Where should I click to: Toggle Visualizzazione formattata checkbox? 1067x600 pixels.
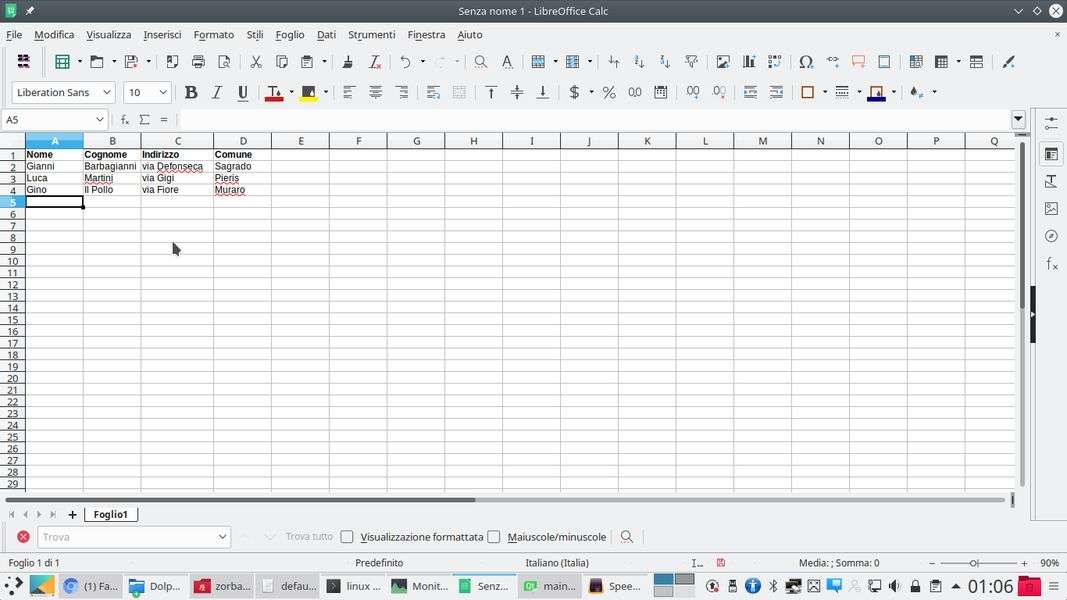(347, 537)
